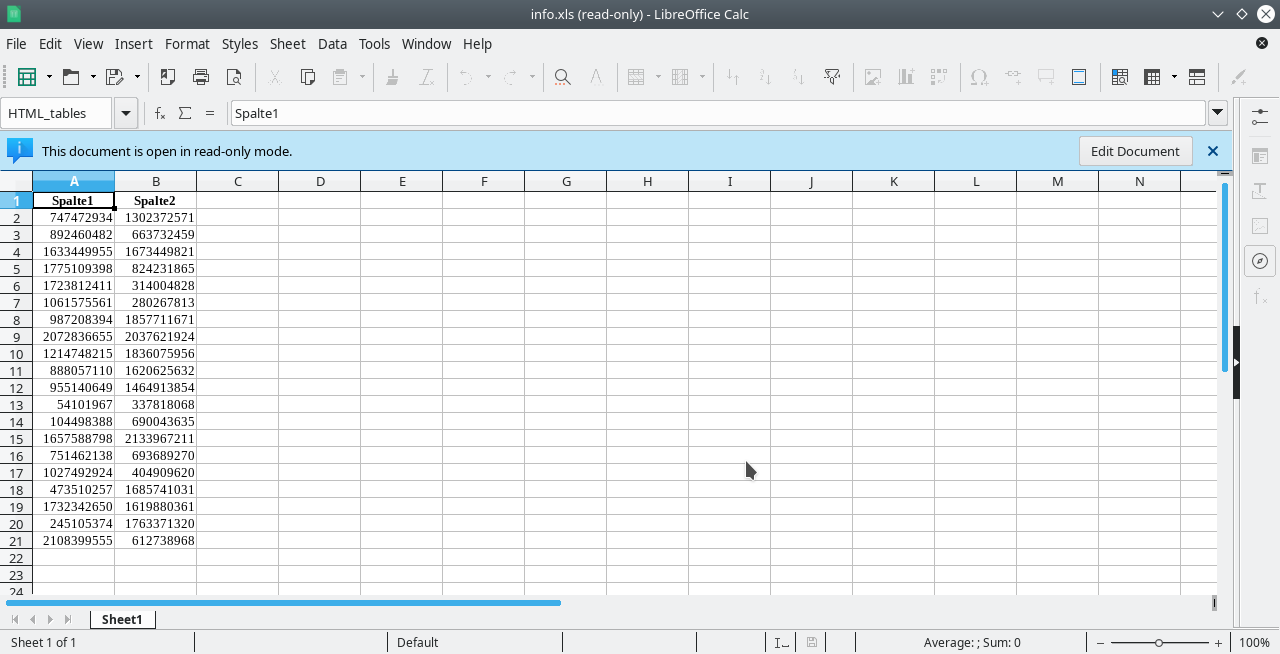Expand the Name Box dropdown

pyautogui.click(x=126, y=113)
